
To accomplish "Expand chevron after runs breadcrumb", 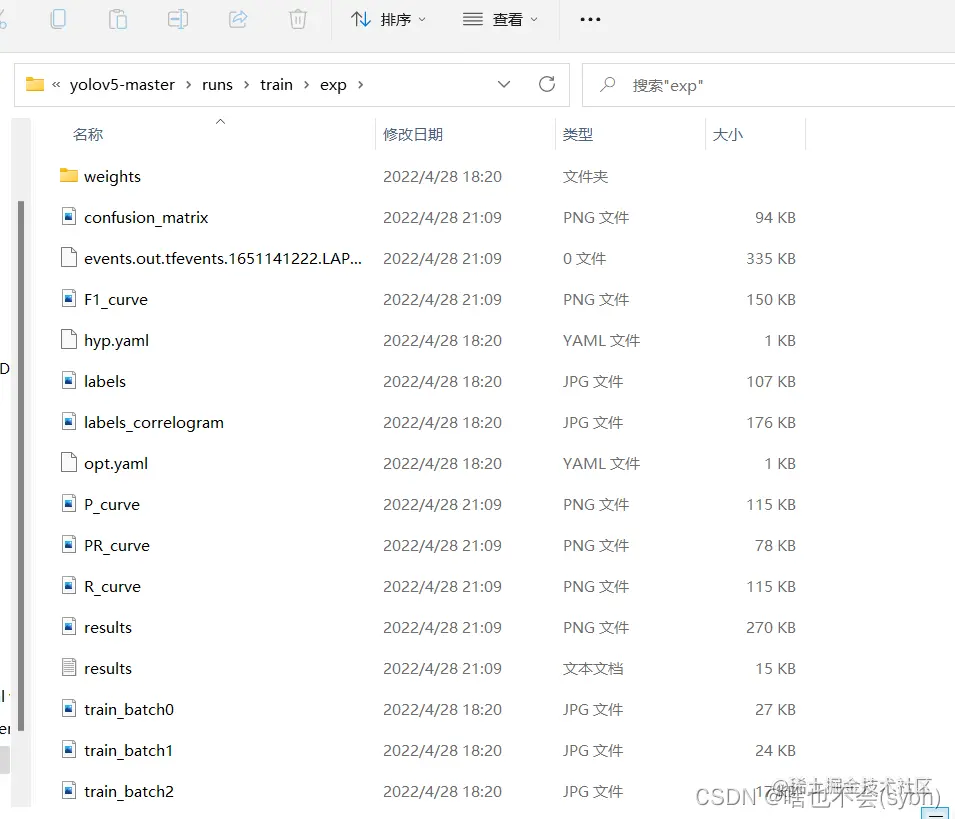I will [x=247, y=85].
